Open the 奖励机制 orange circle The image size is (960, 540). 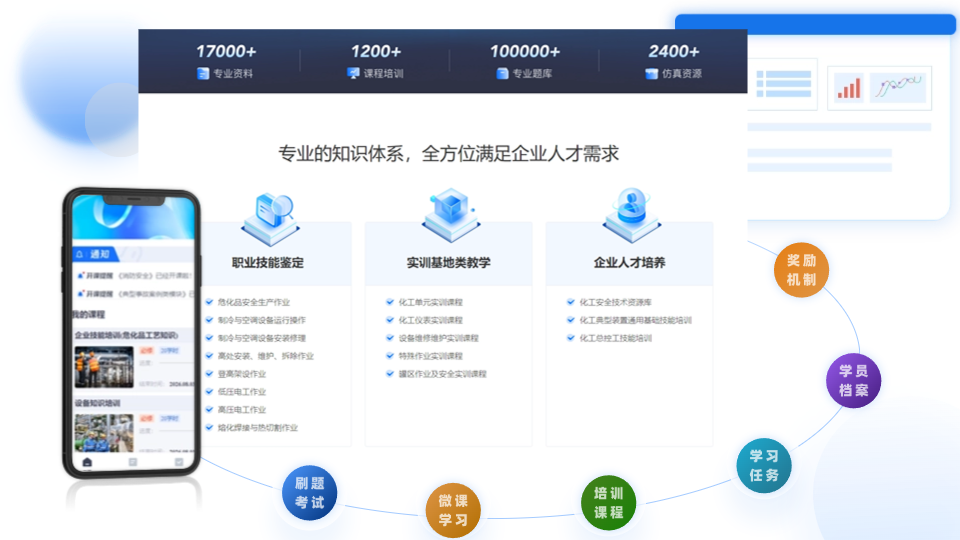(801, 269)
